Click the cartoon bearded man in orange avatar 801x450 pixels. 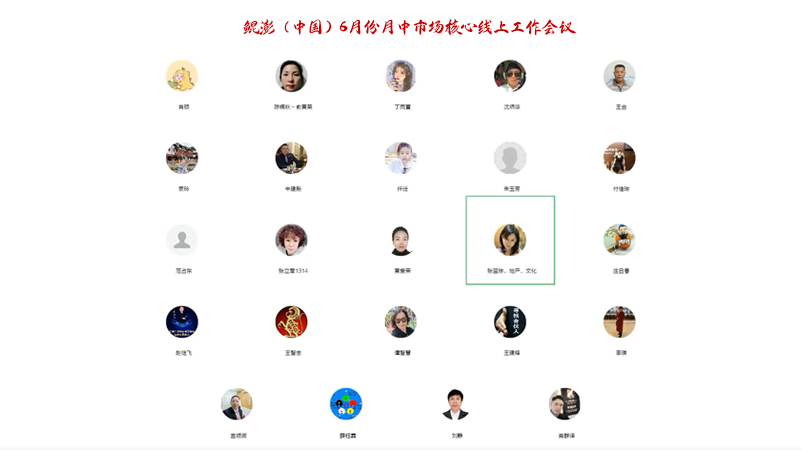click(619, 240)
